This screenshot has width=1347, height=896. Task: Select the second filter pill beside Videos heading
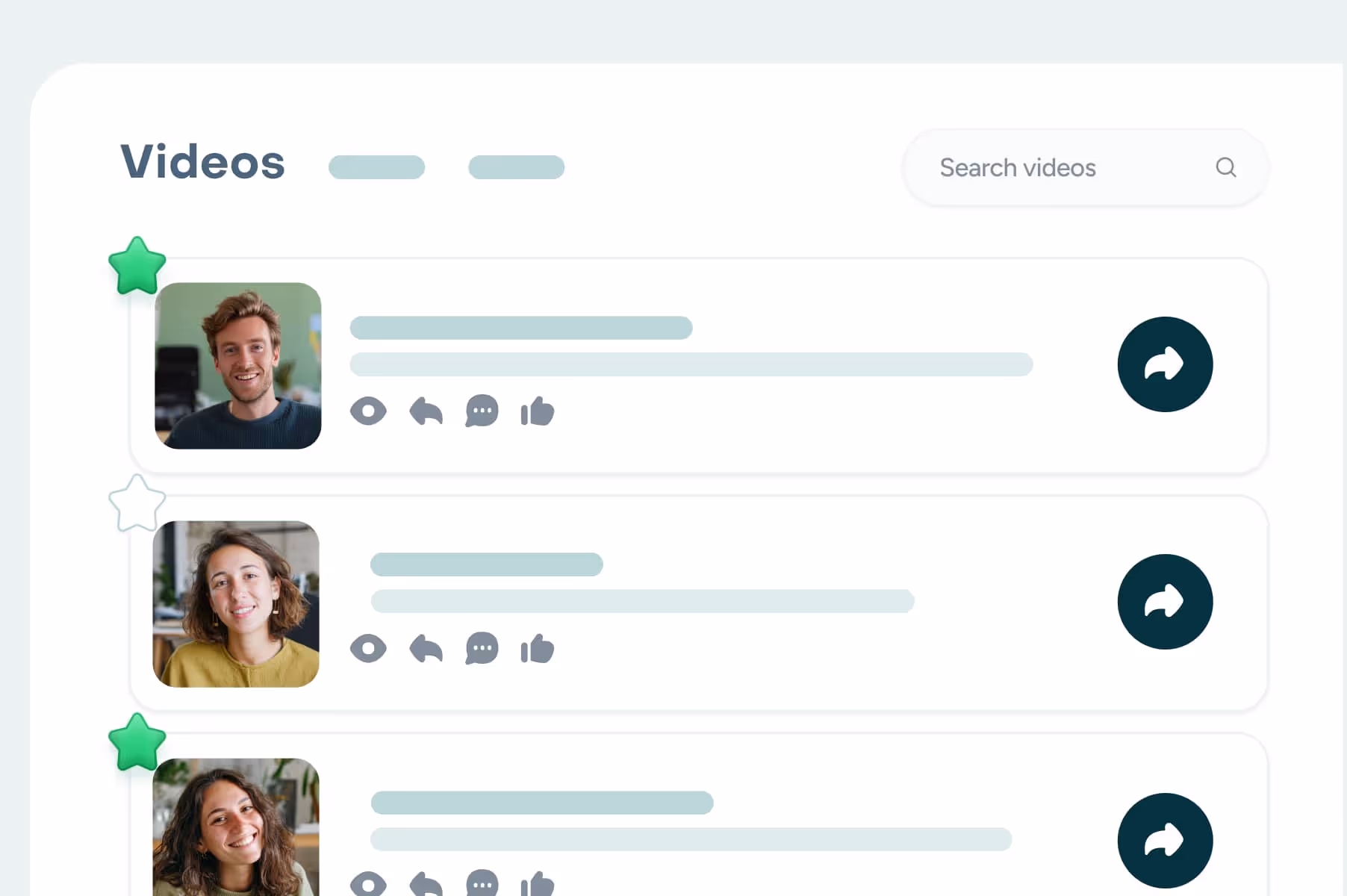(x=516, y=167)
